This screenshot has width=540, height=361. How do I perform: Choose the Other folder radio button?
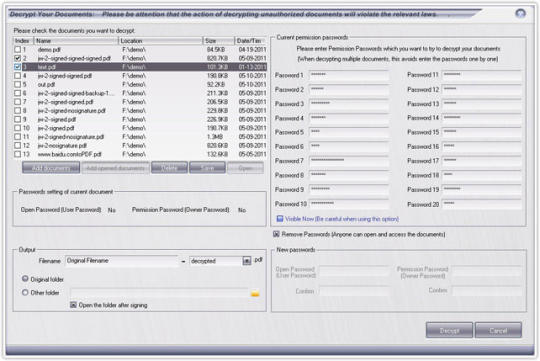(25, 292)
